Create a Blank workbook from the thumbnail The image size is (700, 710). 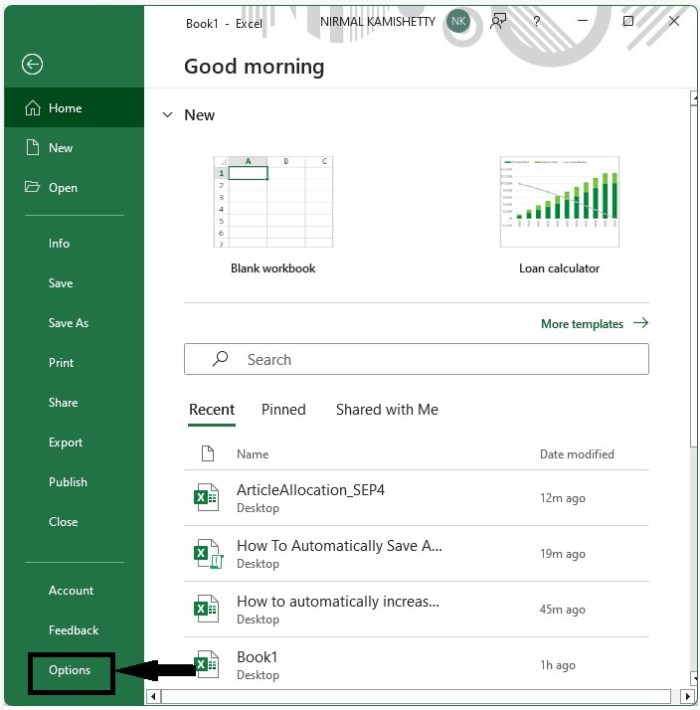pyautogui.click(x=273, y=202)
